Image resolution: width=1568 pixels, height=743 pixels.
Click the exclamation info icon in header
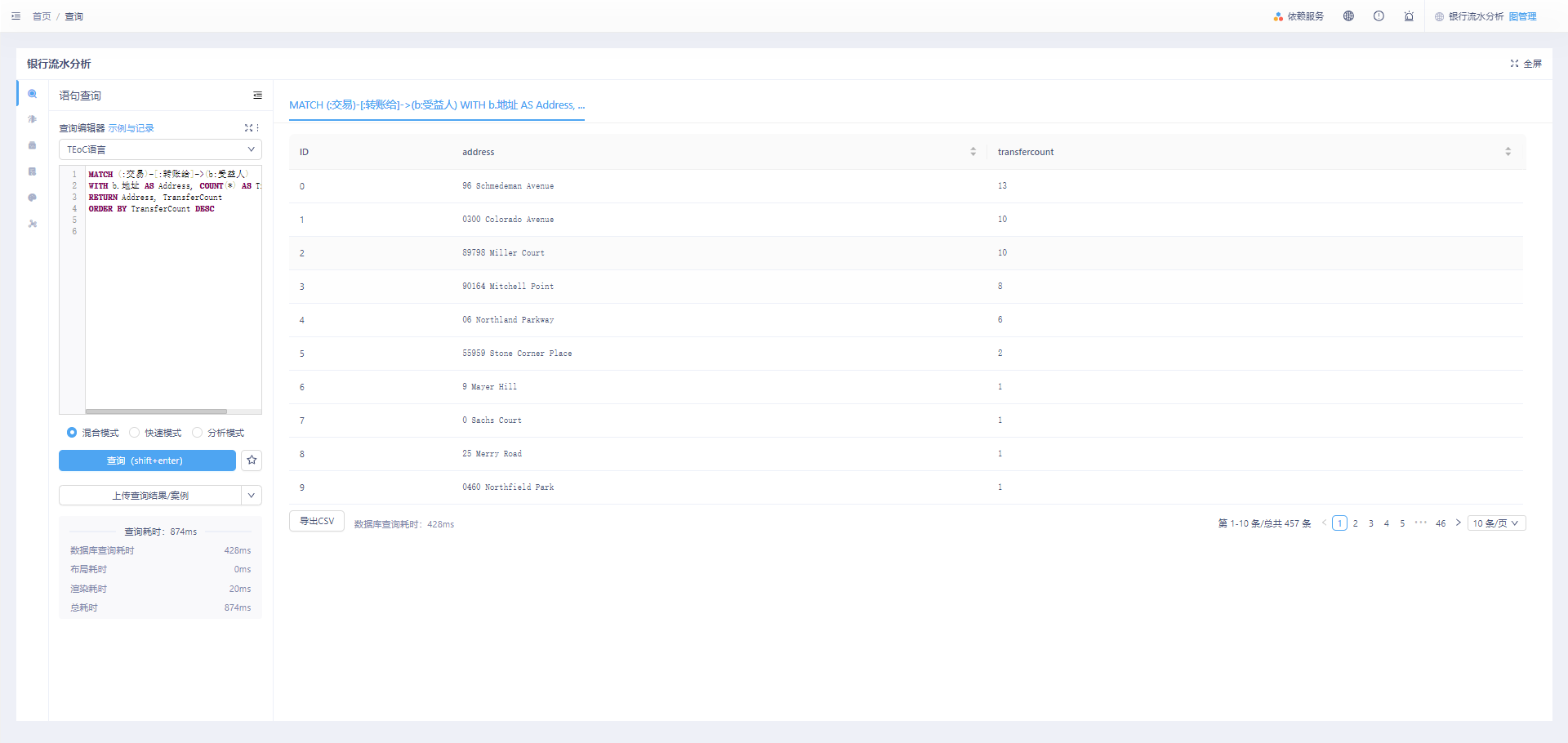tap(1379, 16)
